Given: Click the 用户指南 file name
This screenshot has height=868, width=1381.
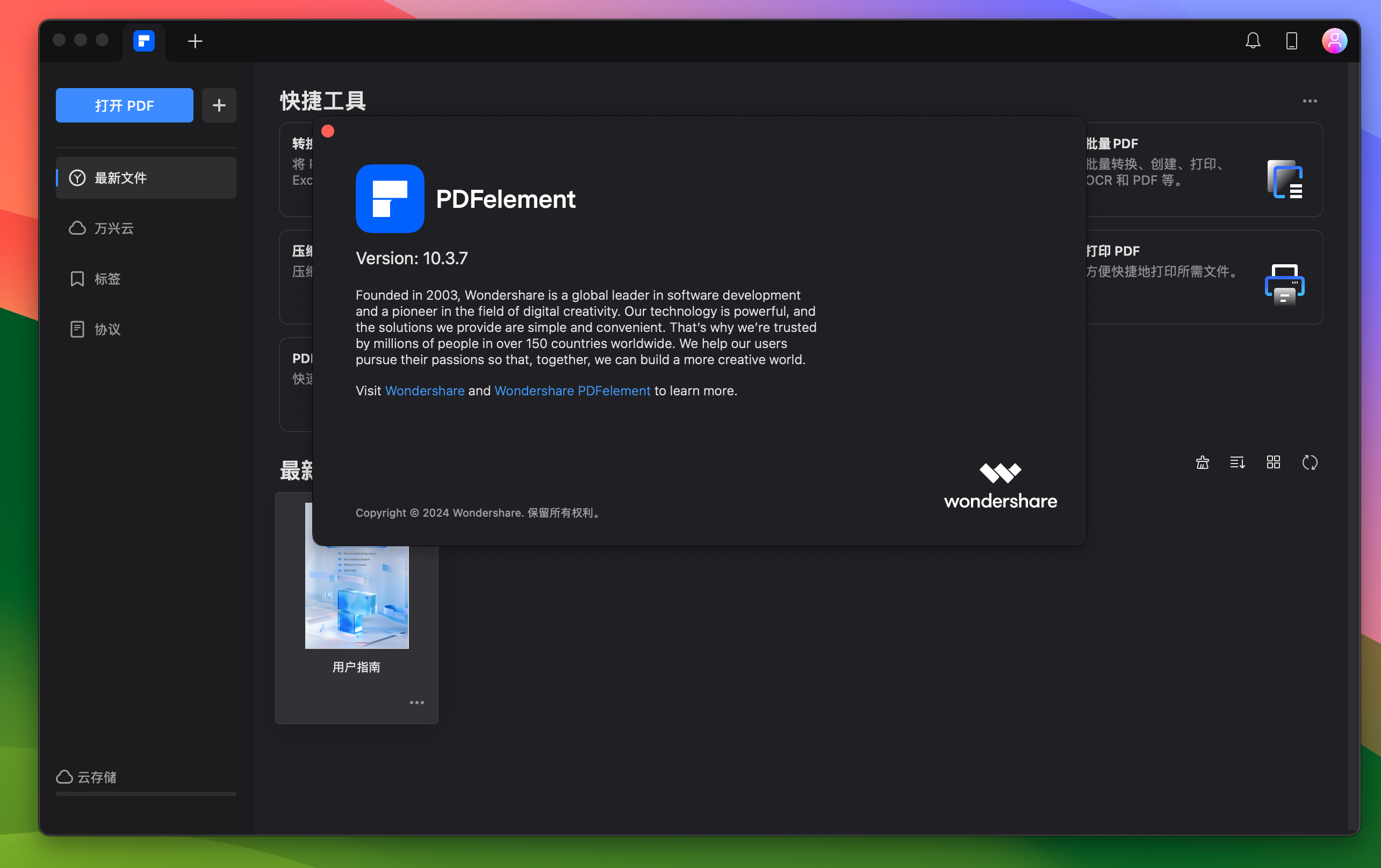Looking at the screenshot, I should [357, 667].
